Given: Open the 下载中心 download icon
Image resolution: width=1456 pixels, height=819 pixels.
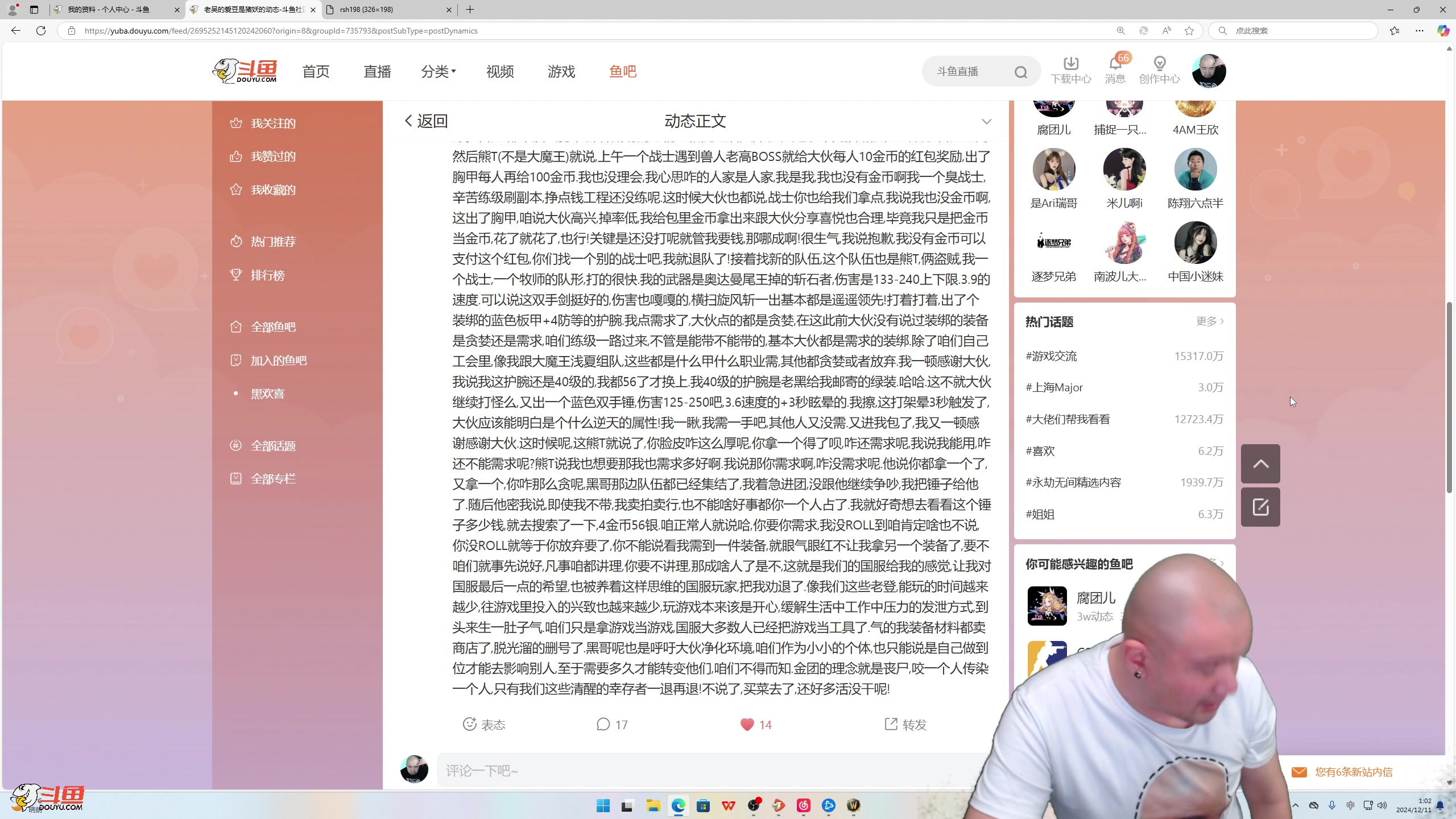Looking at the screenshot, I should point(1070,71).
